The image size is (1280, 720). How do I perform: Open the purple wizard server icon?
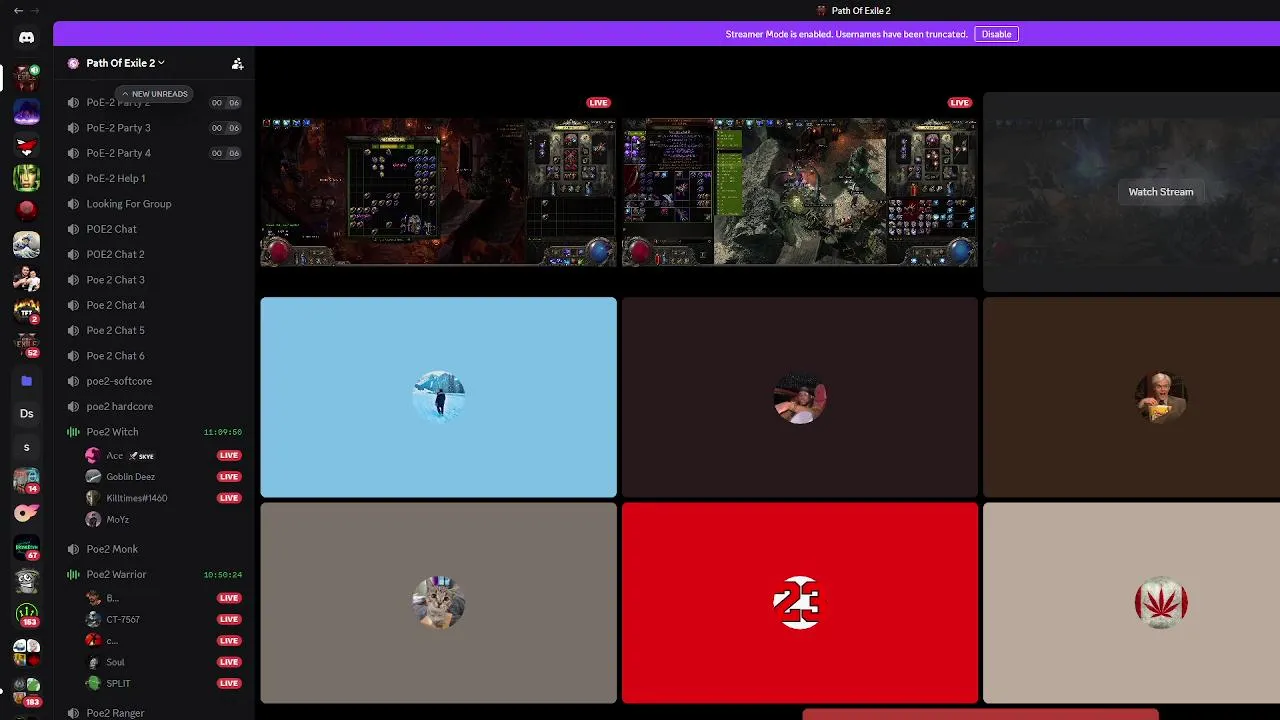coord(27,111)
